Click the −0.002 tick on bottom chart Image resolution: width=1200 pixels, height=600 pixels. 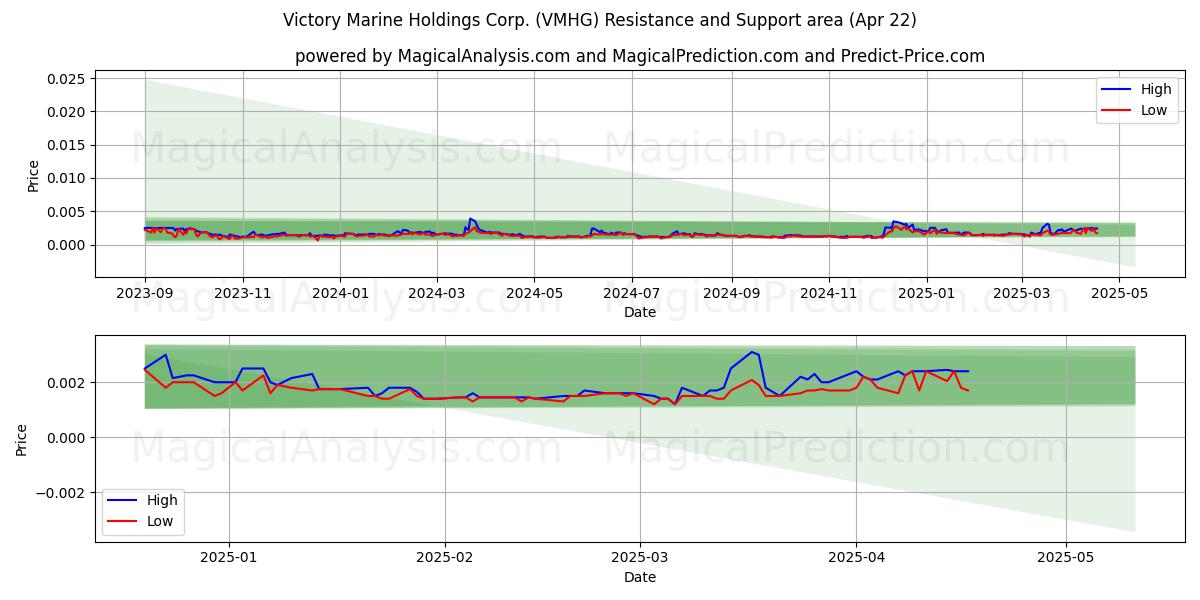pyautogui.click(x=62, y=493)
